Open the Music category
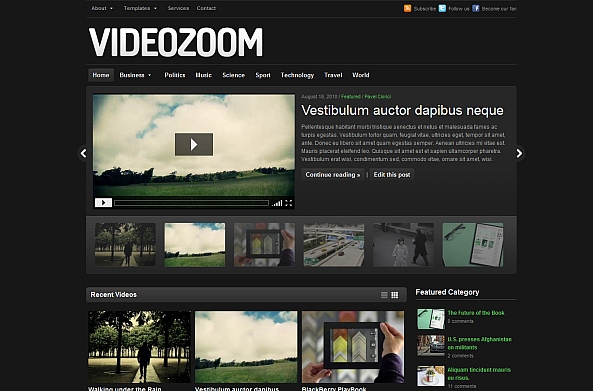The image size is (593, 391). click(x=203, y=75)
